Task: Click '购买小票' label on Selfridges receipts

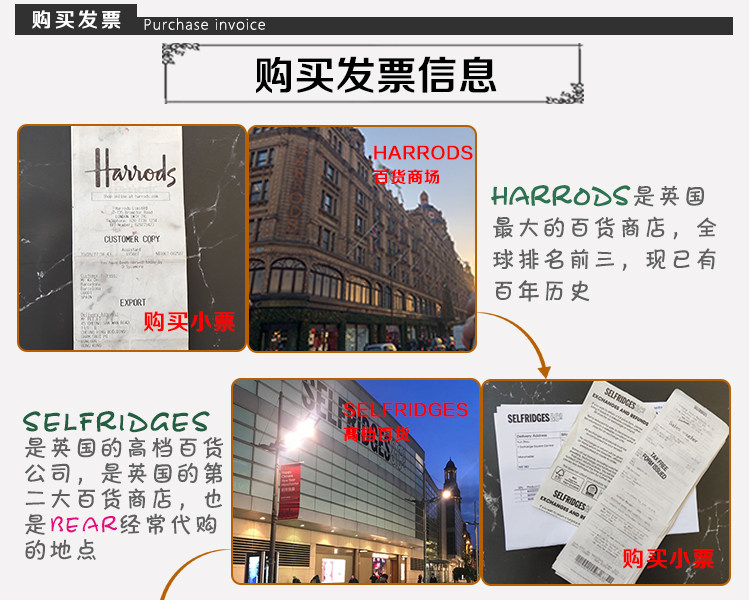Action: 668,558
